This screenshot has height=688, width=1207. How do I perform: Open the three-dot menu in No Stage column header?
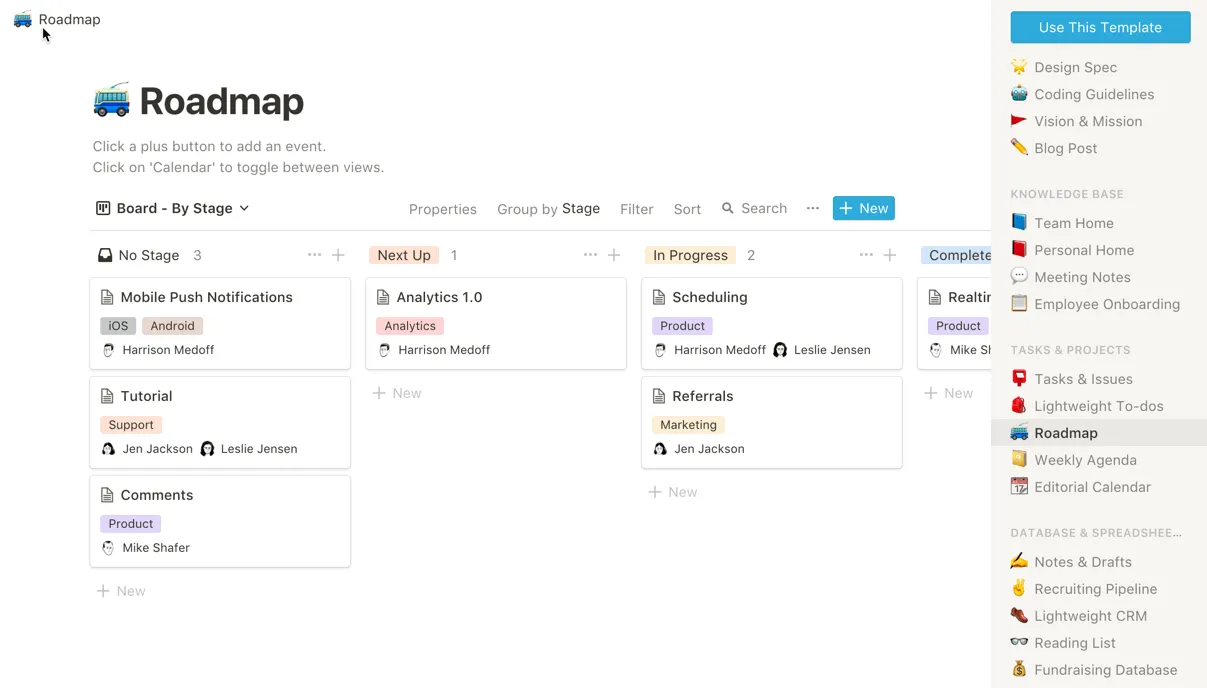click(314, 255)
